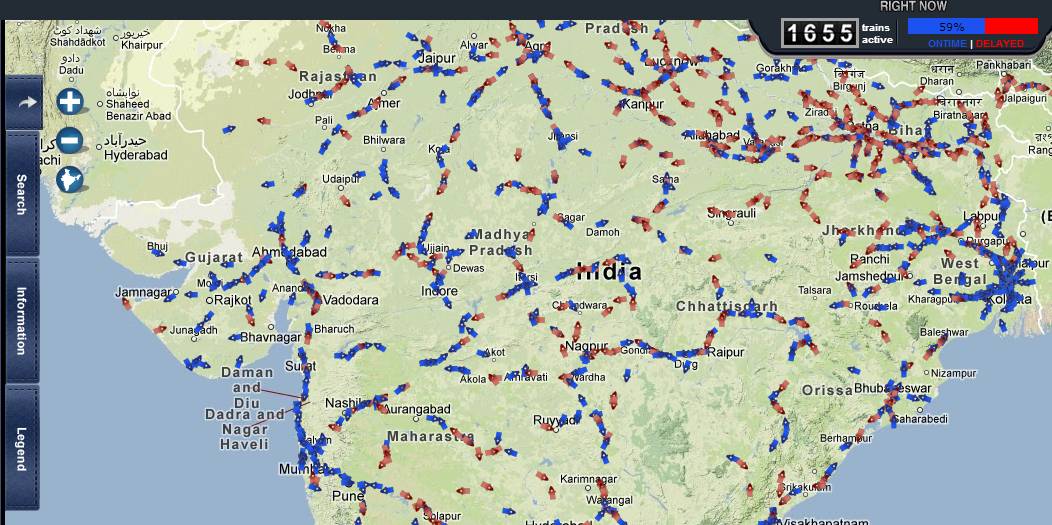Click the Warangal city label
1052x525 pixels.
[609, 500]
